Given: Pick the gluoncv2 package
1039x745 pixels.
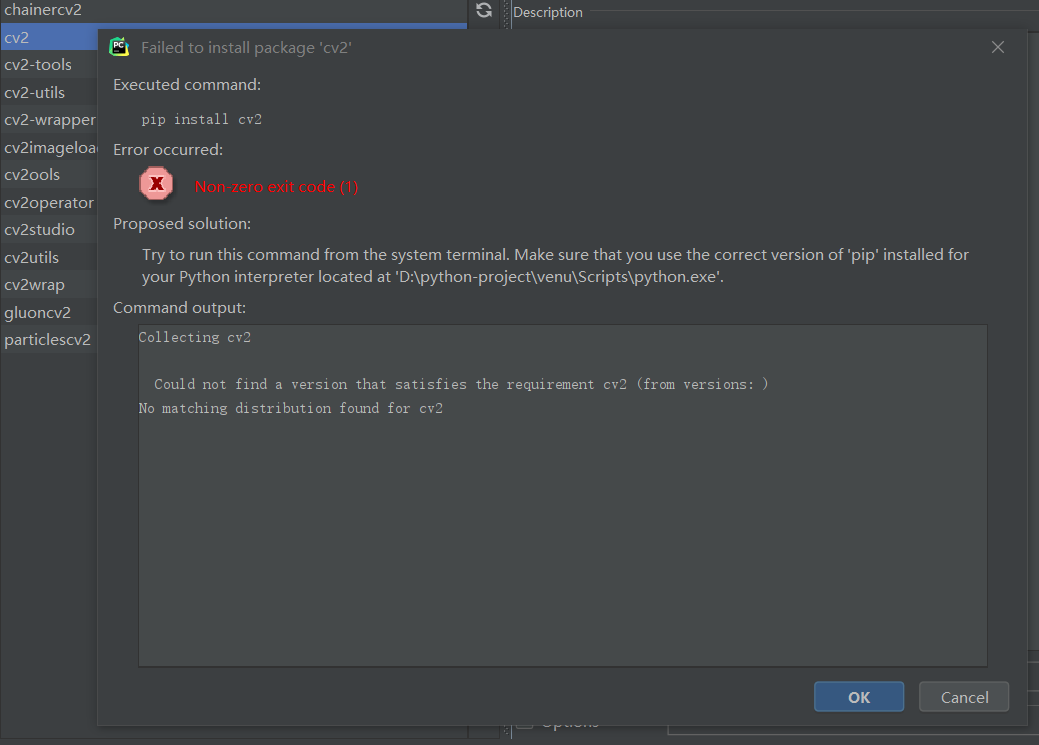Looking at the screenshot, I should point(37,312).
